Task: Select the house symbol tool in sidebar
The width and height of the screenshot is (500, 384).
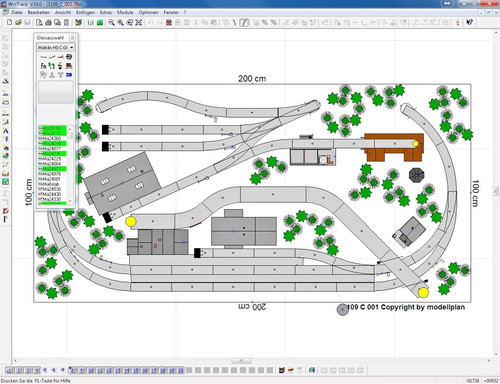Action: click(5, 148)
